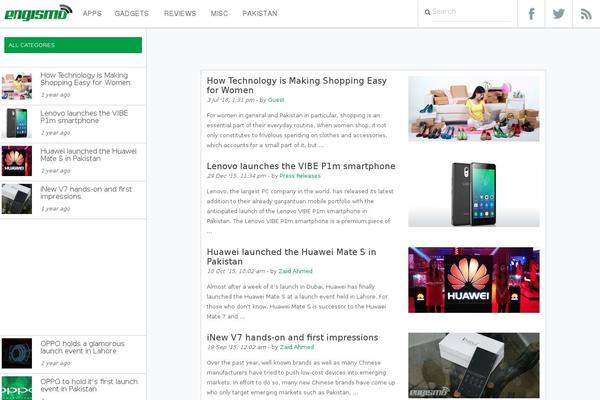600x400 pixels.
Task: Click the date text 19 Sep '15, 12:02 am
Action: 236,347
